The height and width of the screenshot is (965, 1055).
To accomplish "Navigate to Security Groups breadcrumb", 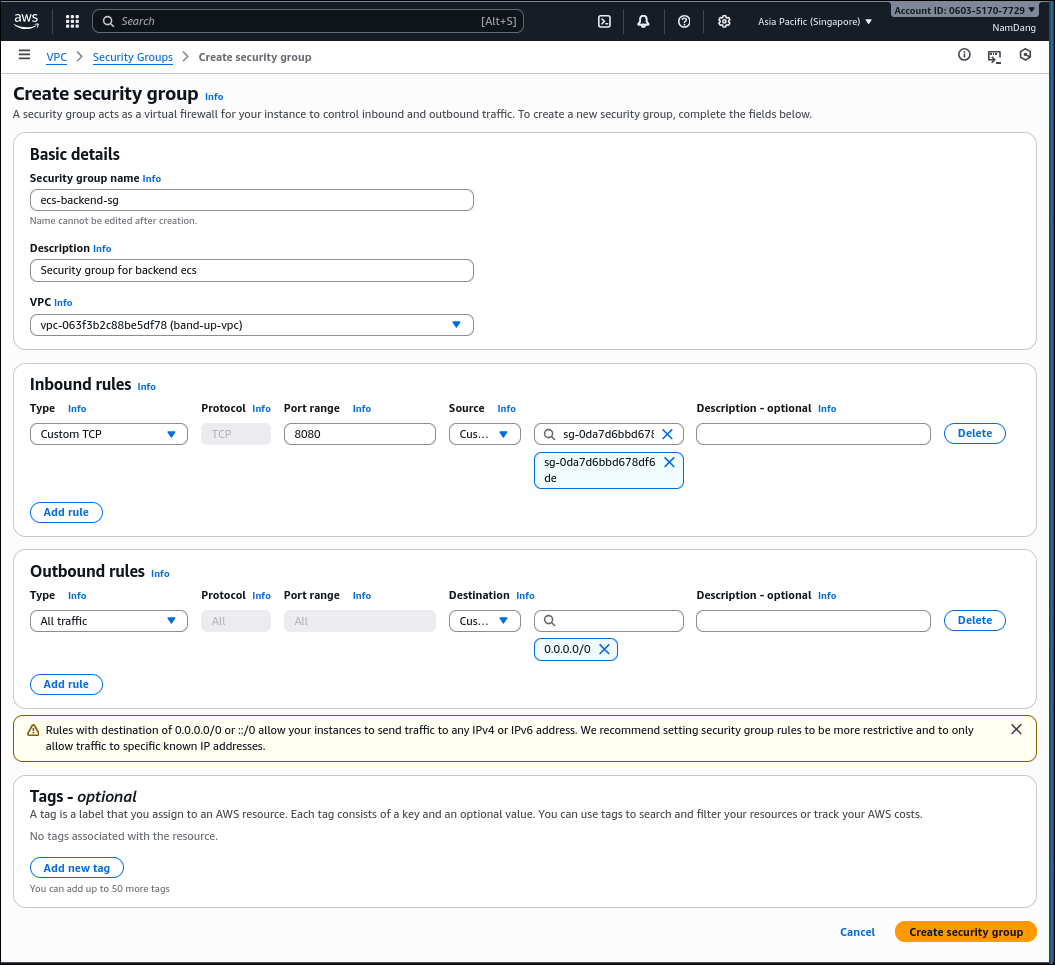I will click(x=132, y=57).
